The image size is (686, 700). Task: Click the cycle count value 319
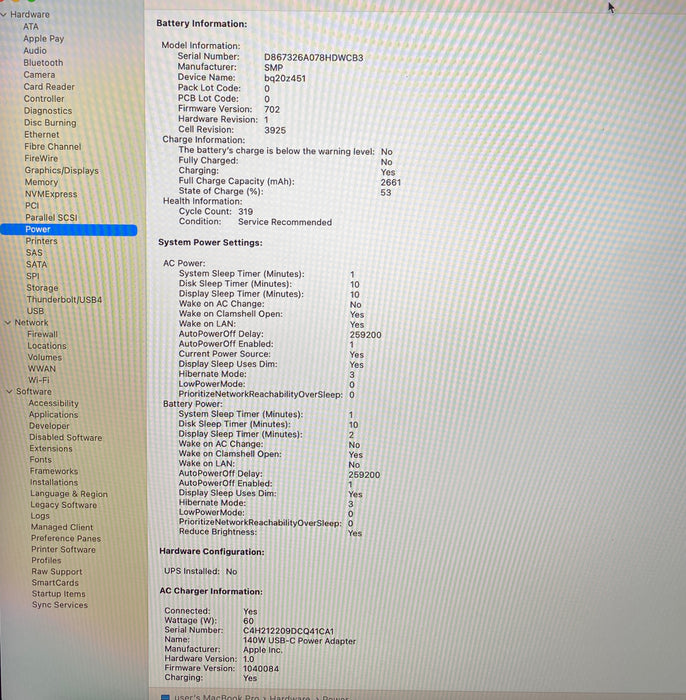coord(245,212)
